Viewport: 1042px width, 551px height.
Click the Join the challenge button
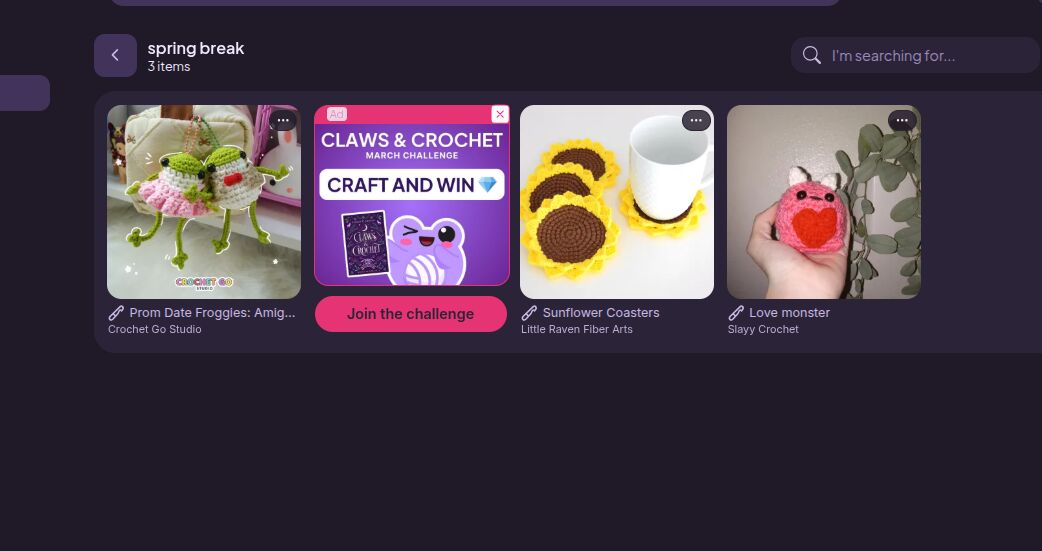(411, 314)
